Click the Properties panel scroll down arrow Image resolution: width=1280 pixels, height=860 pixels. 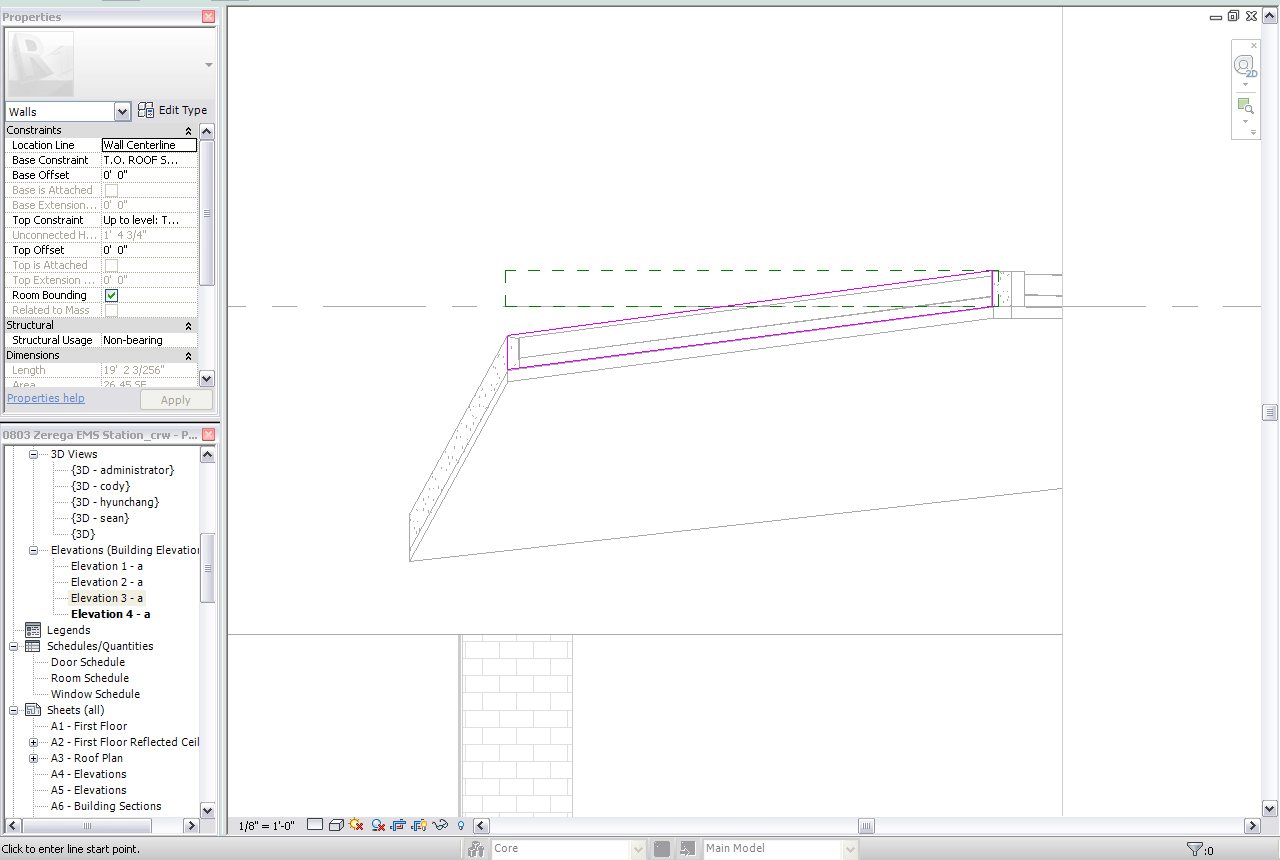(207, 378)
